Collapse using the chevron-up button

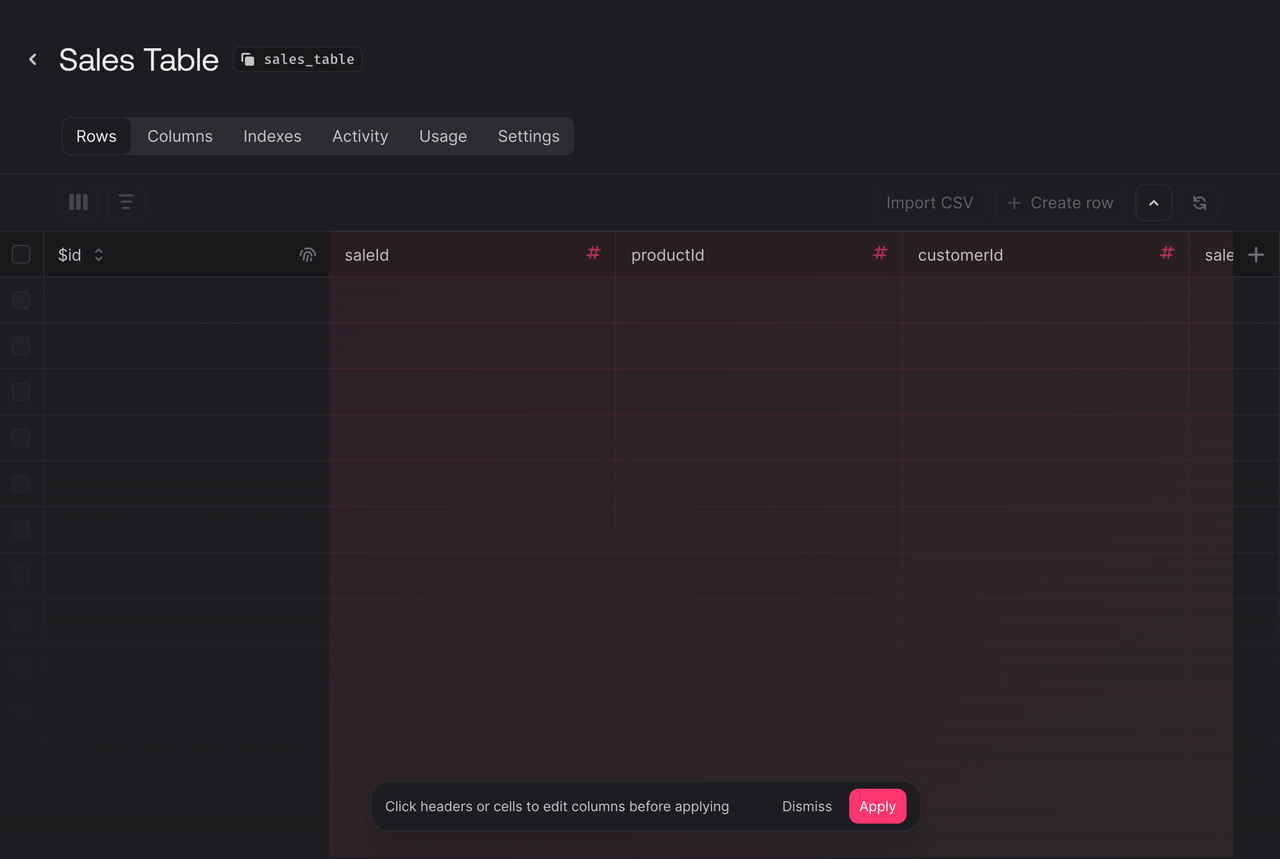(1153, 203)
